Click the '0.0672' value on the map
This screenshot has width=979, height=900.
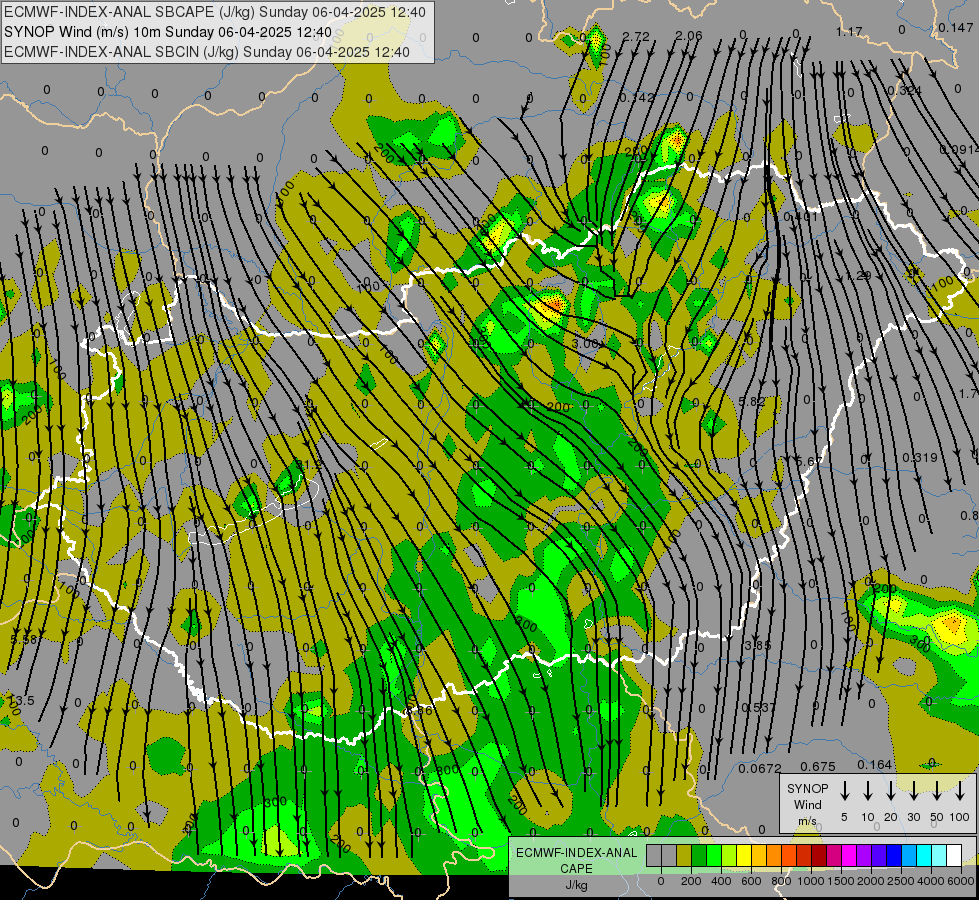tap(760, 769)
